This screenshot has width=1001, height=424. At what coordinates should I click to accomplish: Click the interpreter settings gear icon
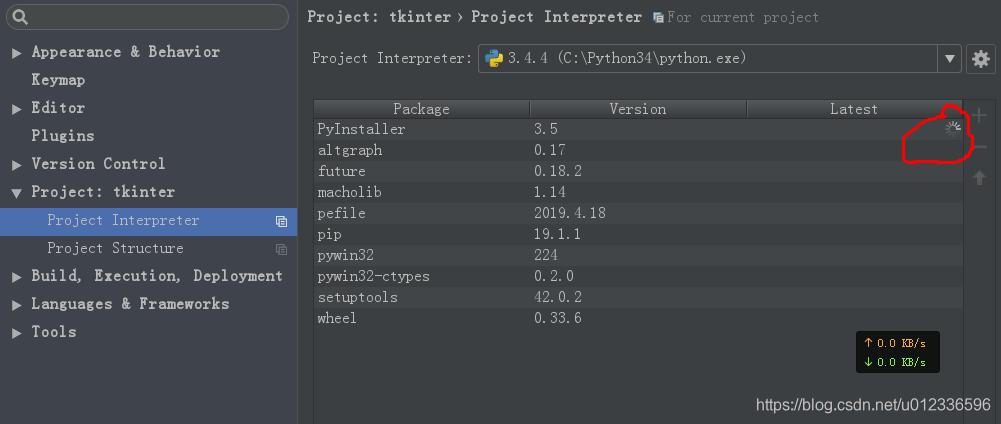980,59
